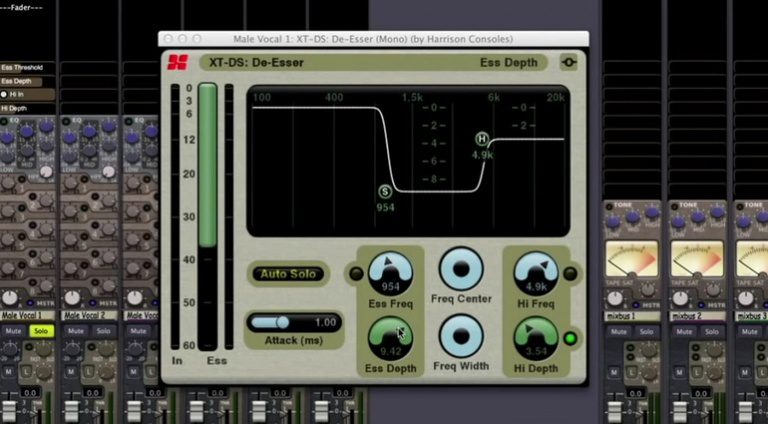Click the Ess Freq knob
Screen dimensions: 768x424
[x=390, y=271]
